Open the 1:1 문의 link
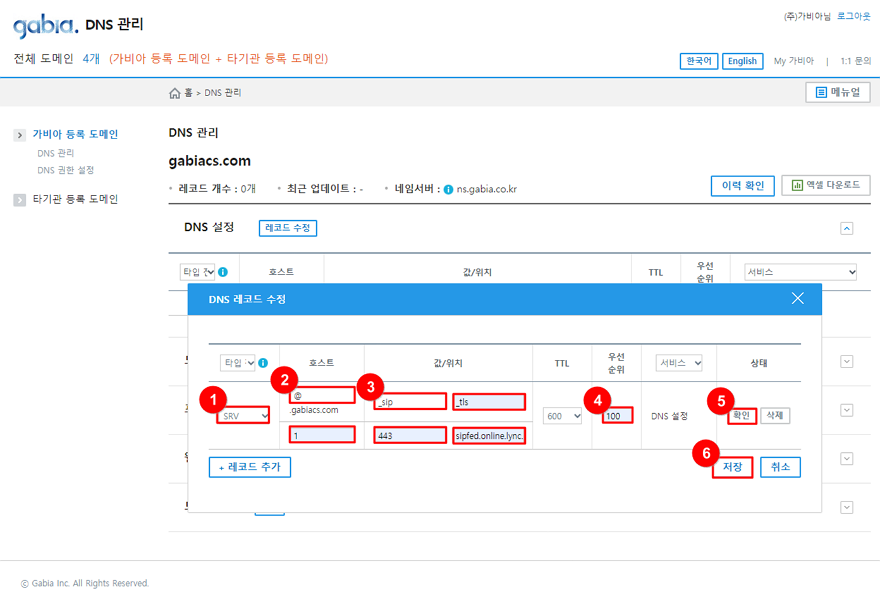Screen dimensions: 880x611 pos(855,61)
